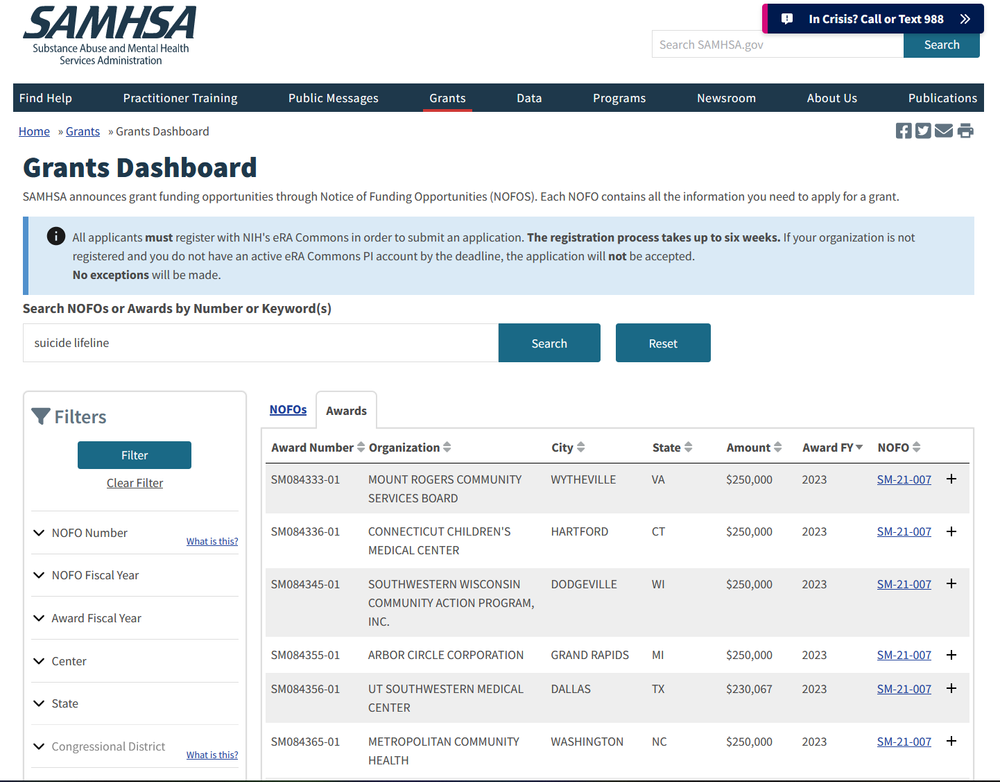Click the keyword field containing suicide lifeline
This screenshot has width=1000, height=782.
click(260, 343)
